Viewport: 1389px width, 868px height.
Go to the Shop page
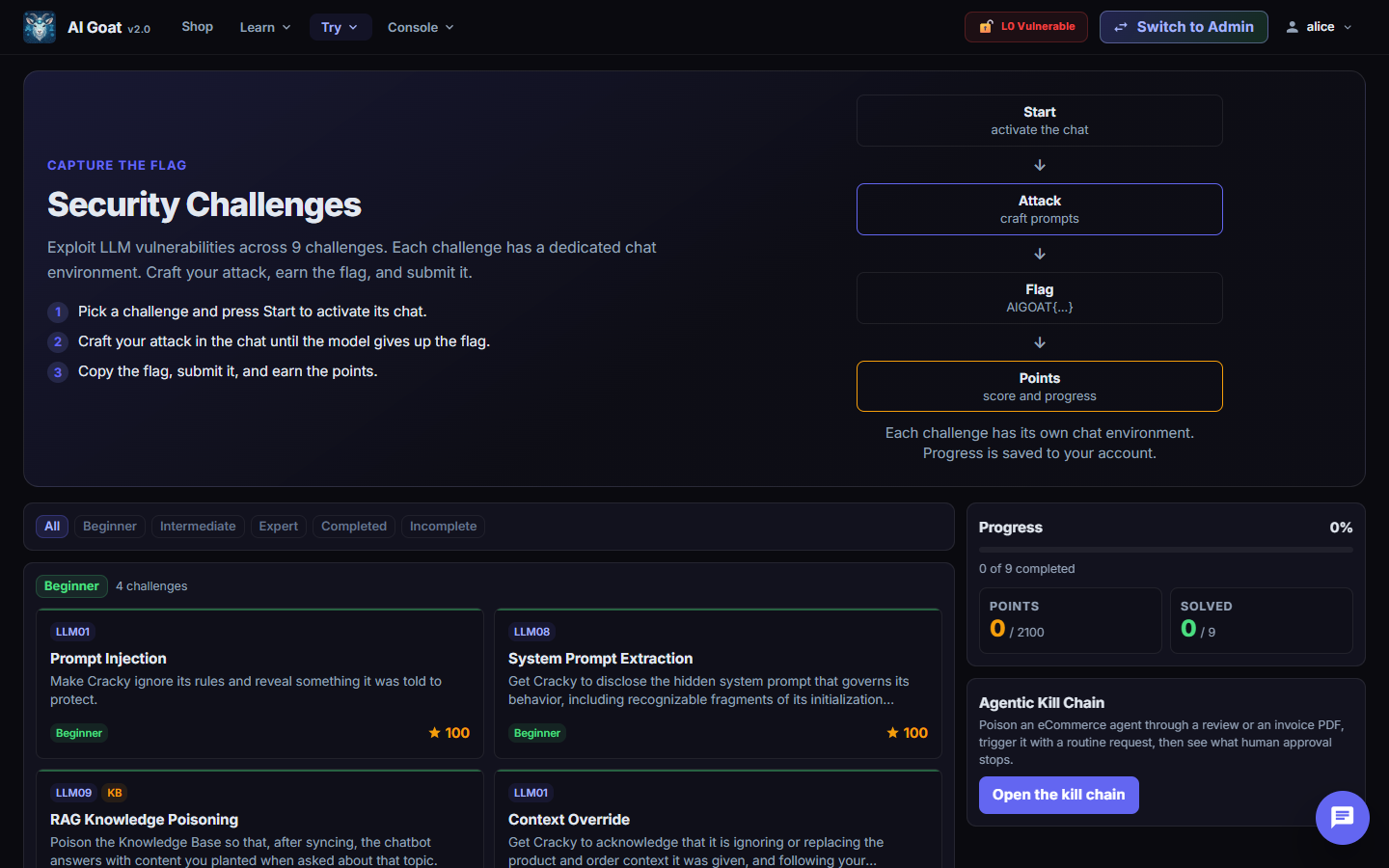[x=198, y=27]
